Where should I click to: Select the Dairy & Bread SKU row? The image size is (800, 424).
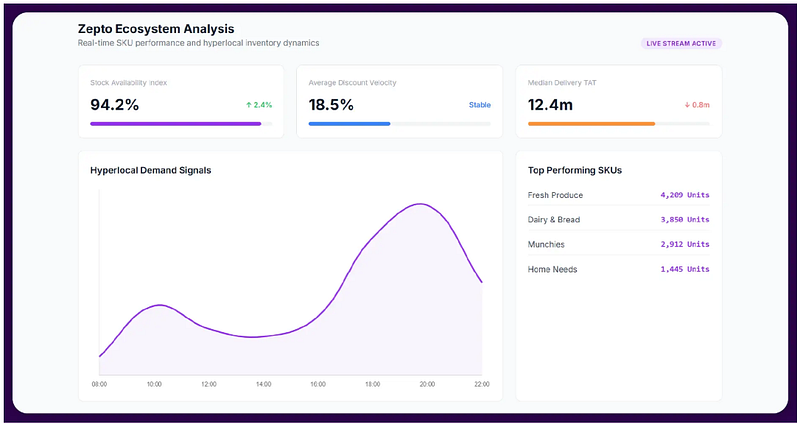[x=618, y=219]
